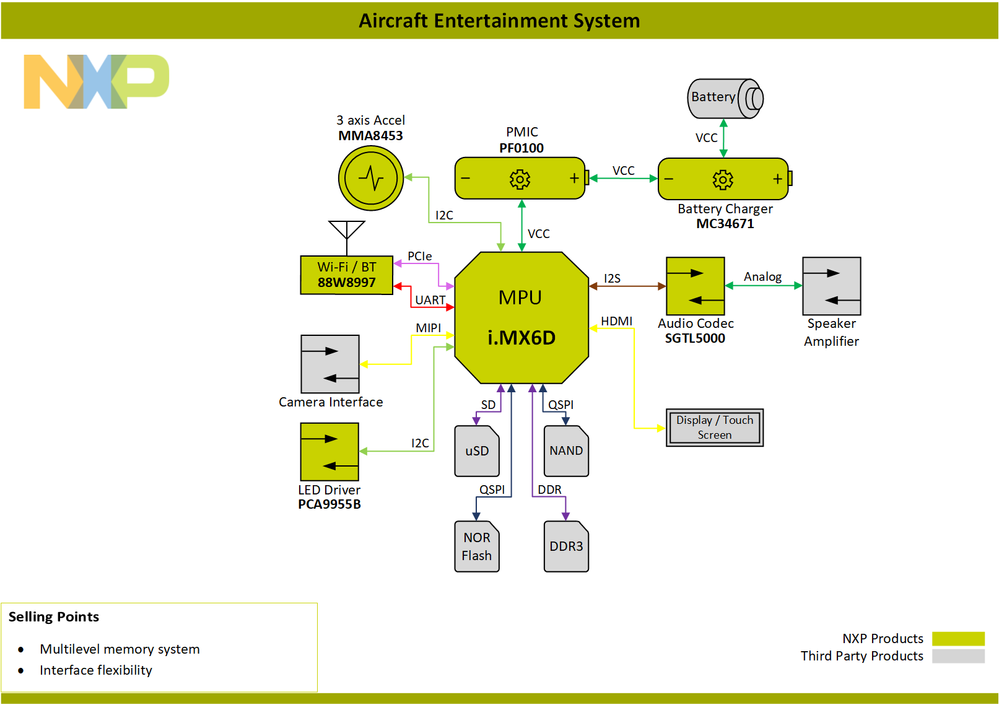Click the MC34671 part number label
This screenshot has width=999, height=704.
click(725, 224)
